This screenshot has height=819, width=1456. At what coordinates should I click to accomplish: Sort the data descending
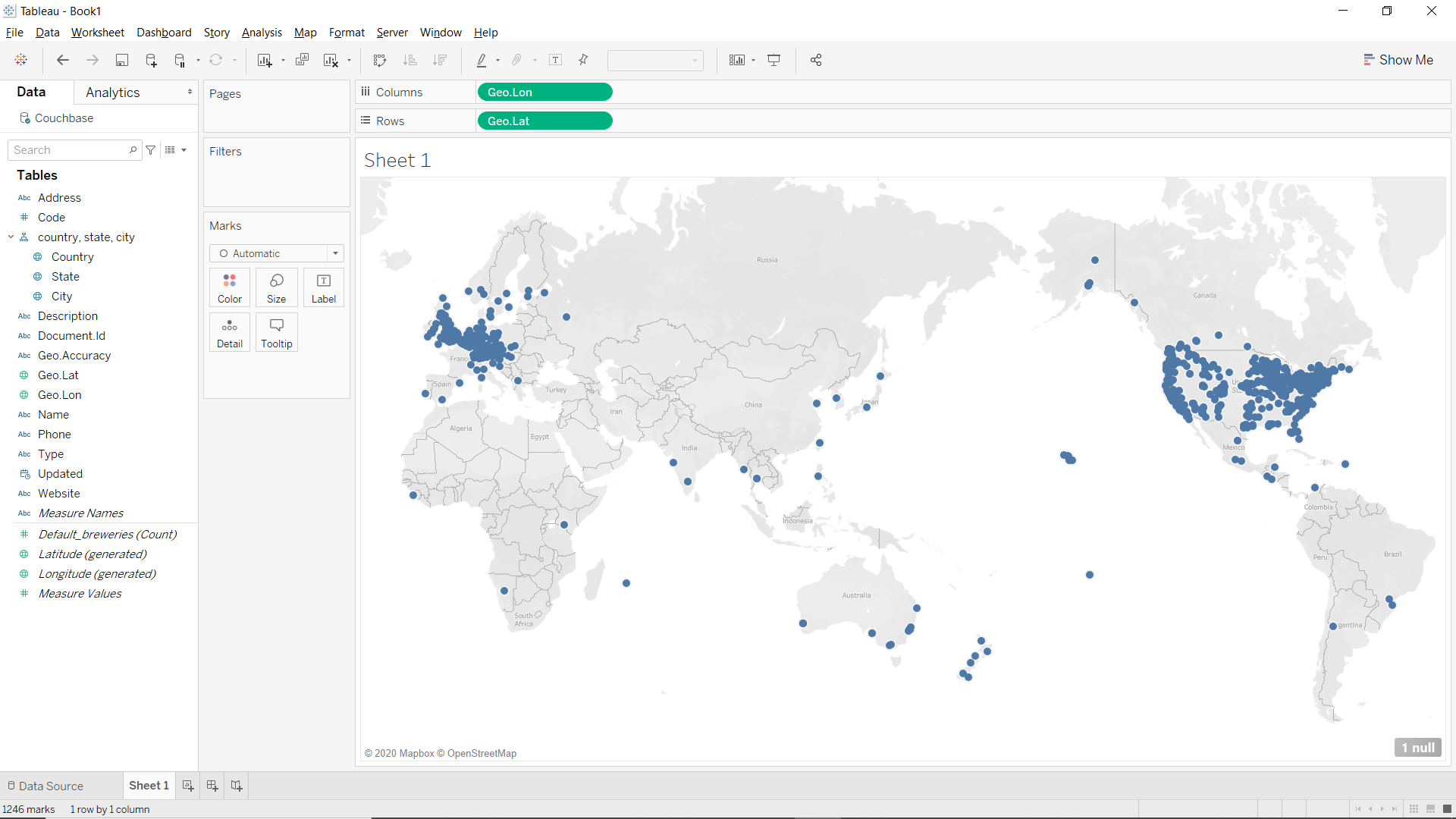click(440, 60)
